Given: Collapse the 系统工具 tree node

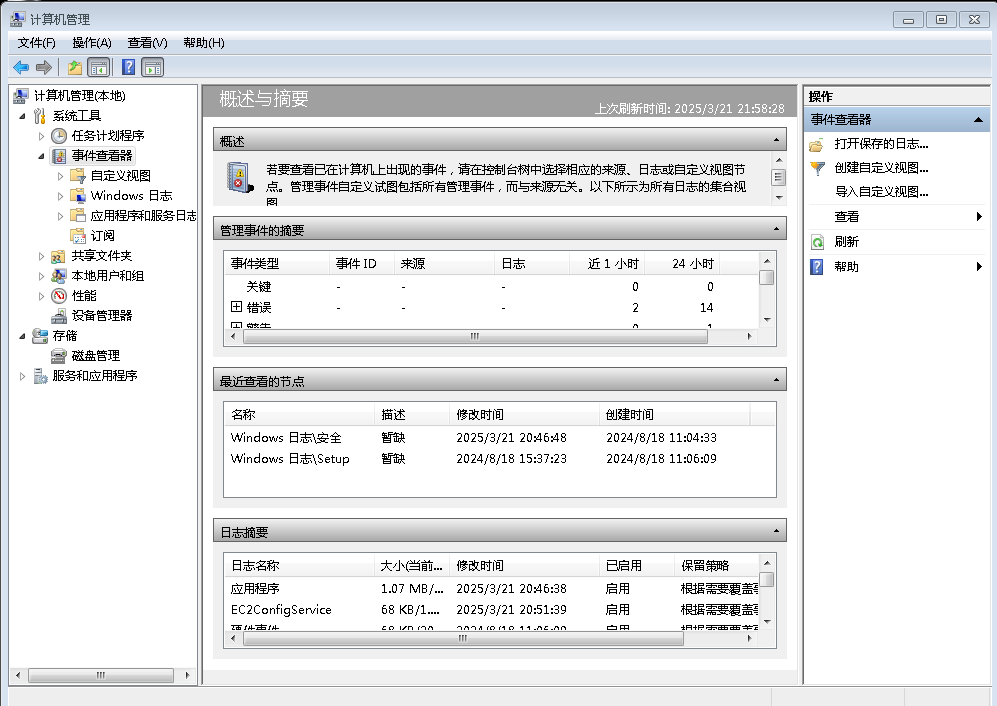Looking at the screenshot, I should [x=22, y=116].
